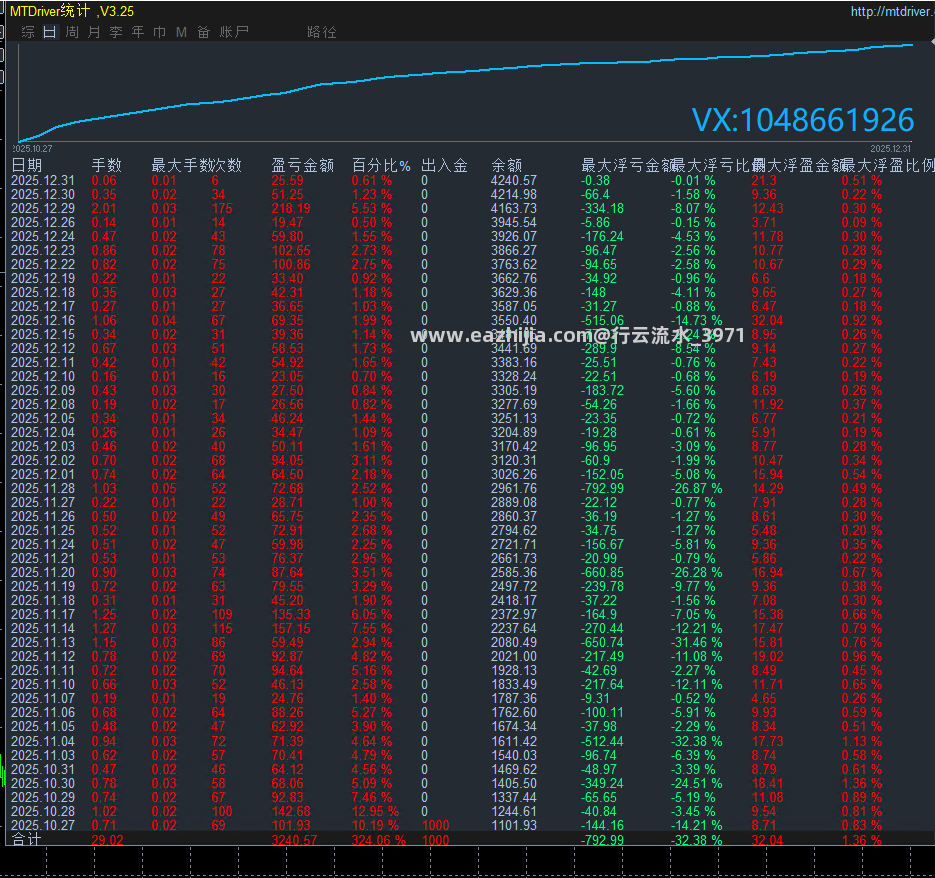This screenshot has width=935, height=878.
Task: Select the 日 daily tab
Action: [x=50, y=32]
